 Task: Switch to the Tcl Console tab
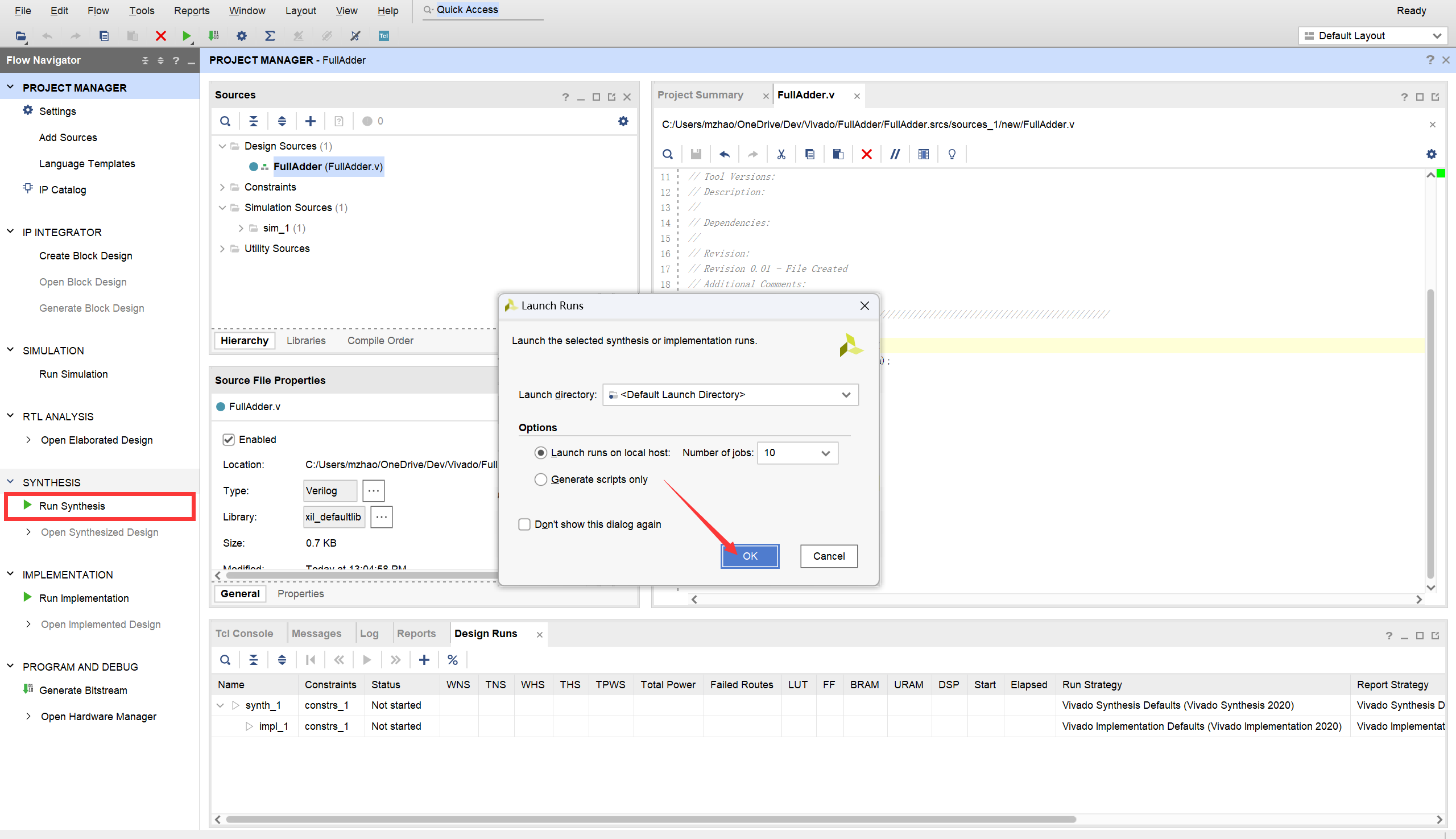[x=245, y=633]
